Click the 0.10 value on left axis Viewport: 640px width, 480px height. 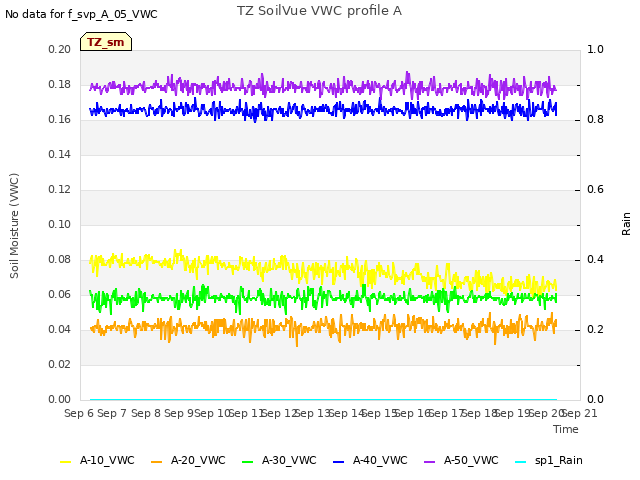60,224
